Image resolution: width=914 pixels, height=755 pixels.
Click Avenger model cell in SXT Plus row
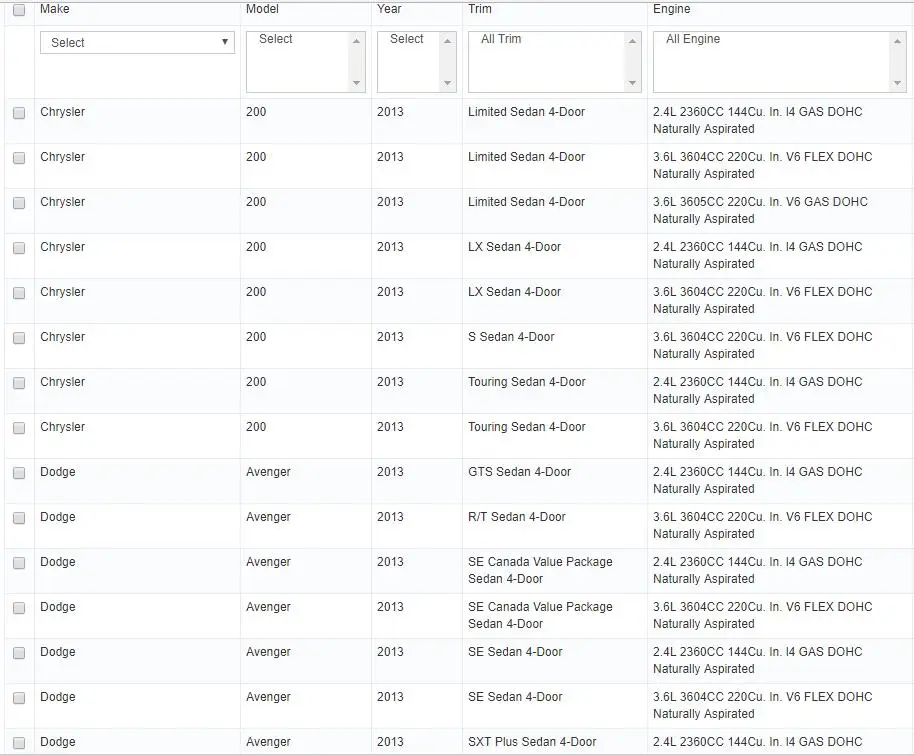268,742
